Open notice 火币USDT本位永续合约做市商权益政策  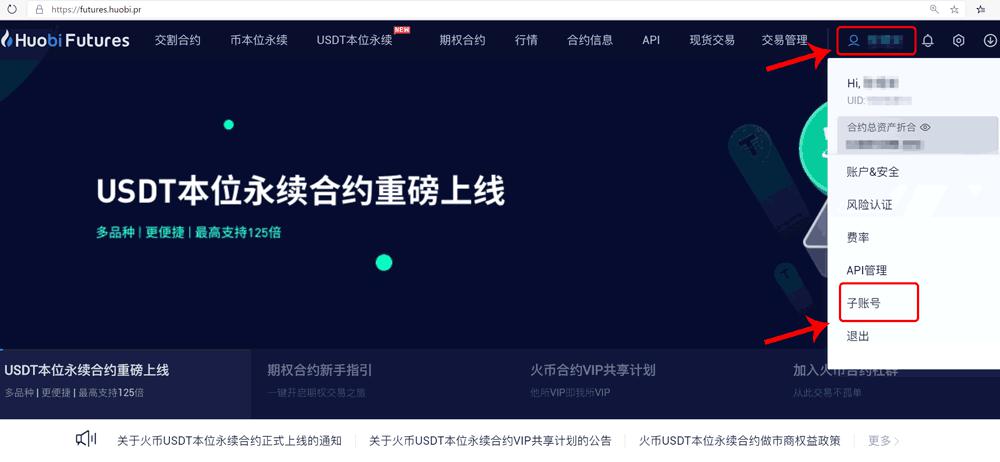740,440
